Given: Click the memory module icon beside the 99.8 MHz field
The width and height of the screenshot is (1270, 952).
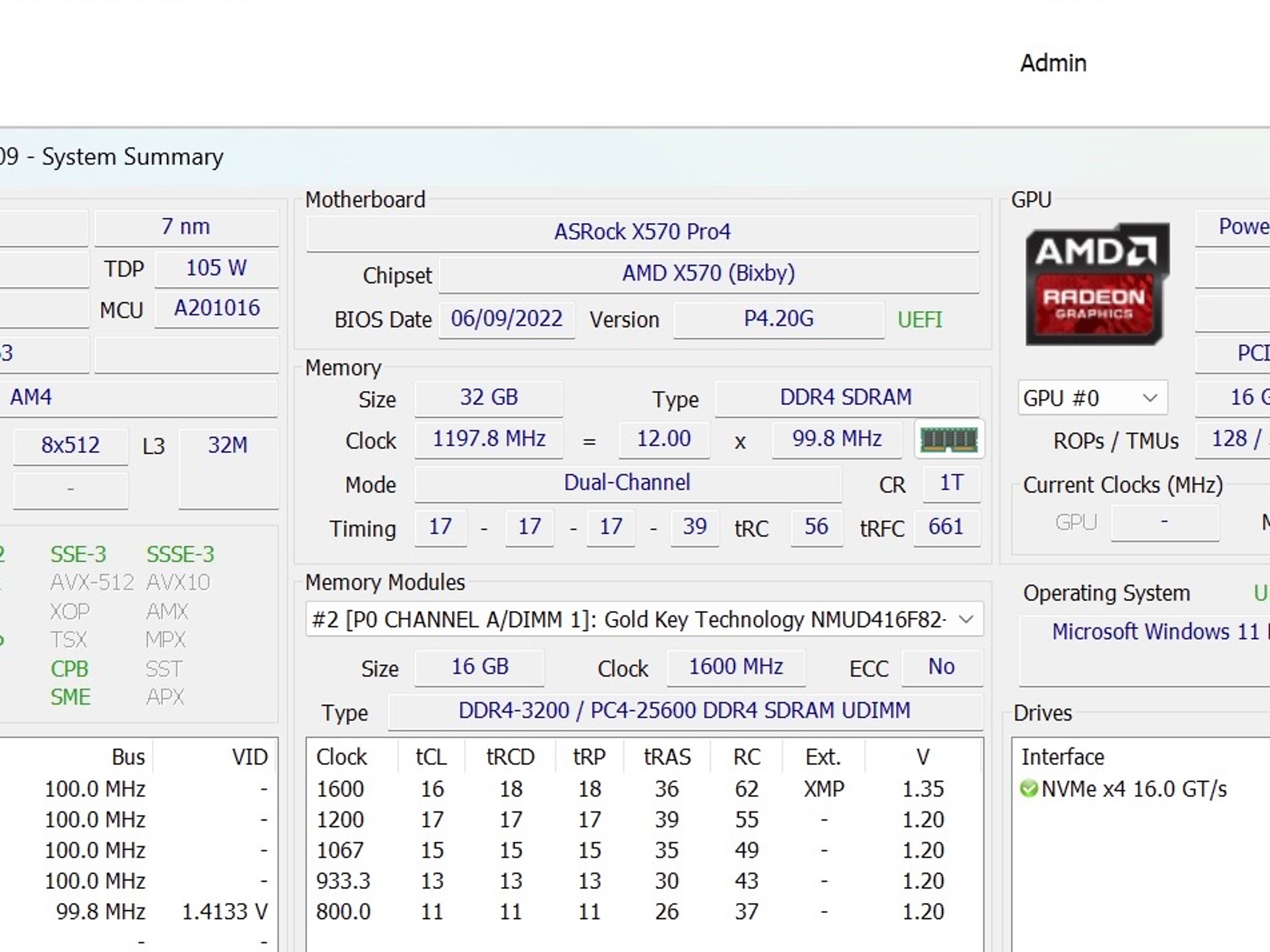Looking at the screenshot, I should [949, 440].
